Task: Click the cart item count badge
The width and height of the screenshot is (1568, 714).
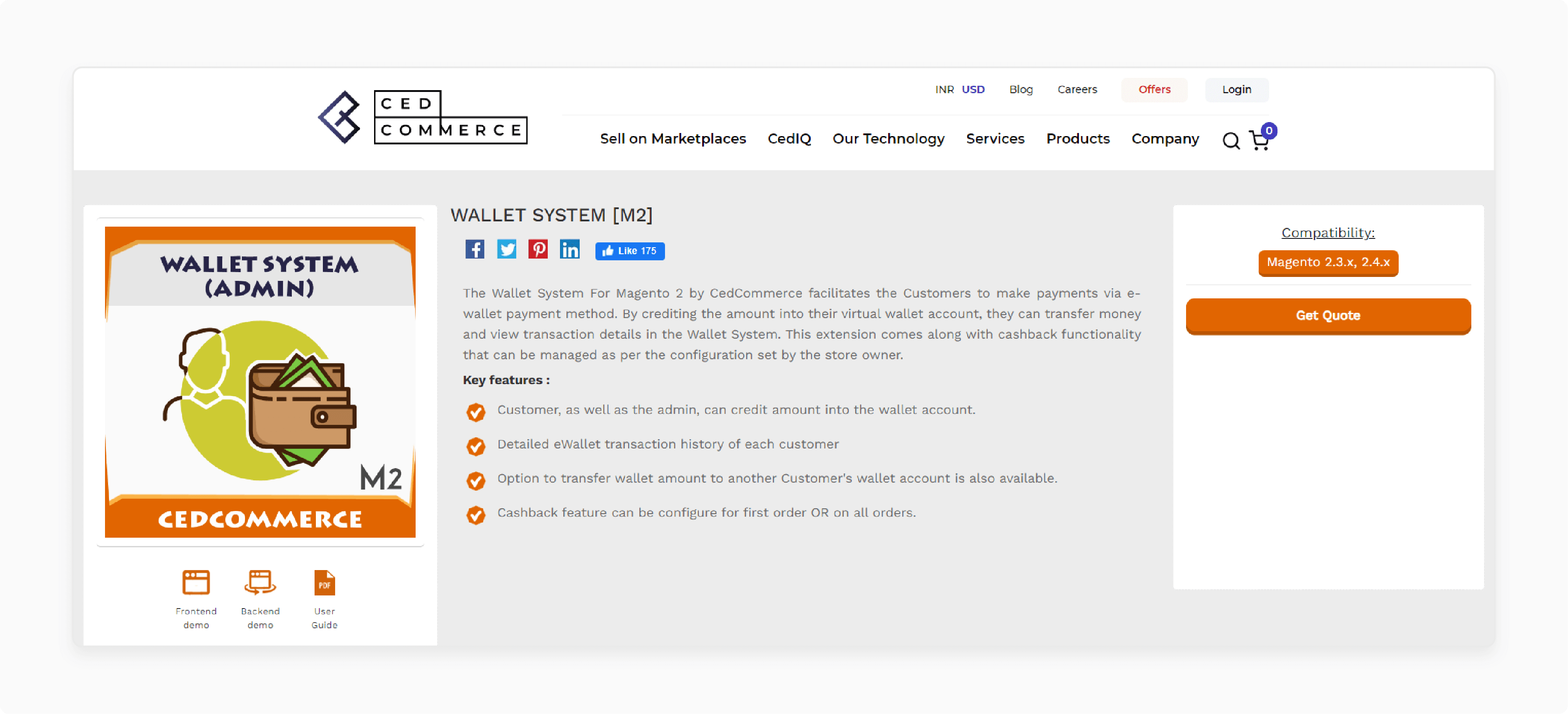Action: tap(1268, 131)
